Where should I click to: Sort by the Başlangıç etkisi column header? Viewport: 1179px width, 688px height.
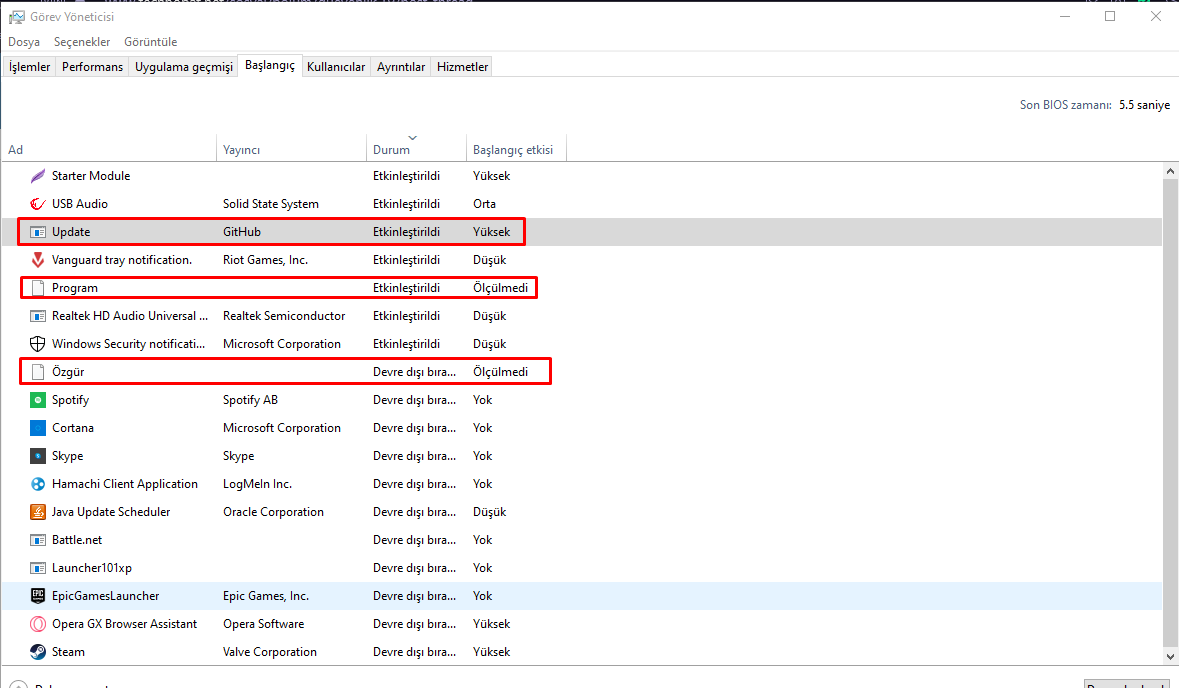(x=517, y=148)
